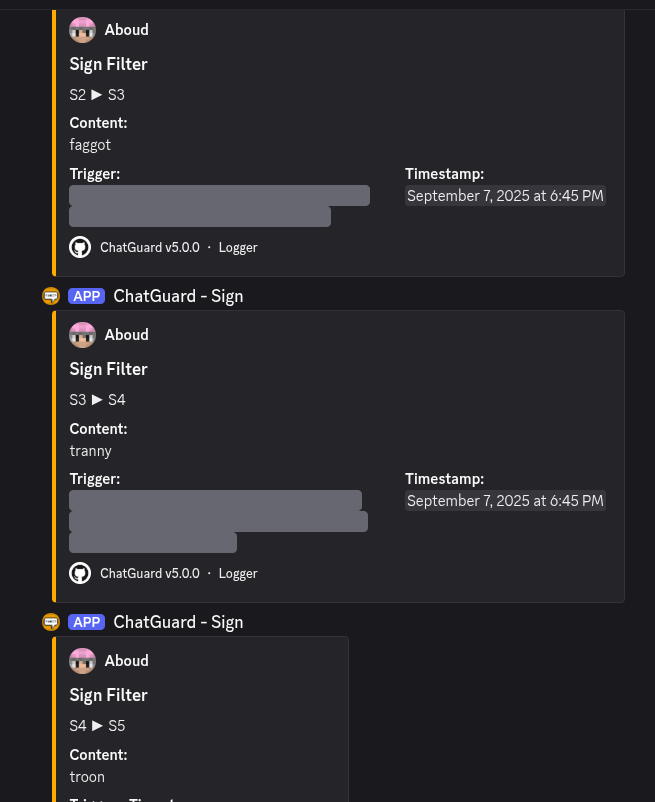Click Aboud's avatar in the S4 ► S5 embed
This screenshot has width=655, height=802.
tap(82, 661)
